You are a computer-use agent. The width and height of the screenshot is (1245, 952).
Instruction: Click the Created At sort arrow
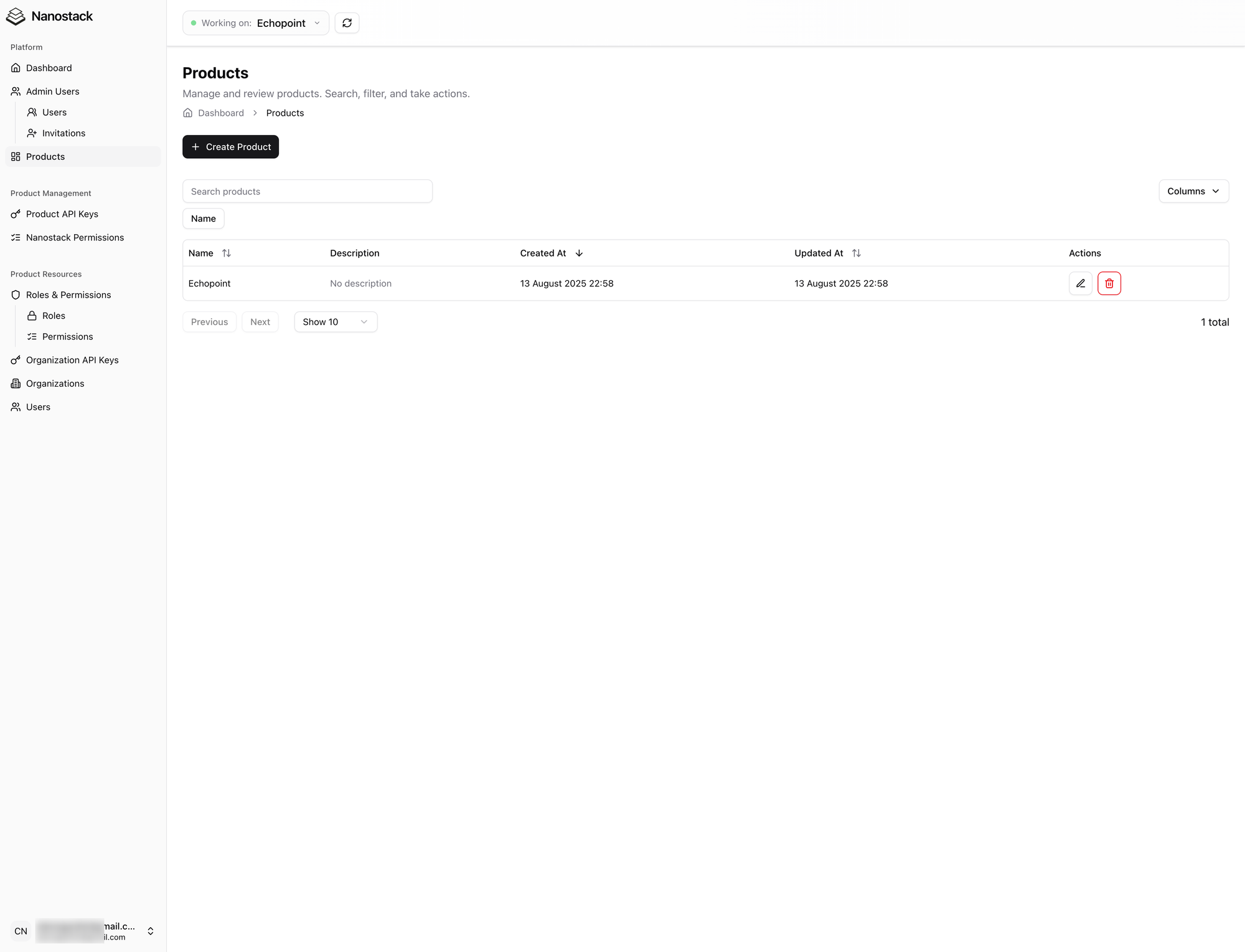point(579,253)
